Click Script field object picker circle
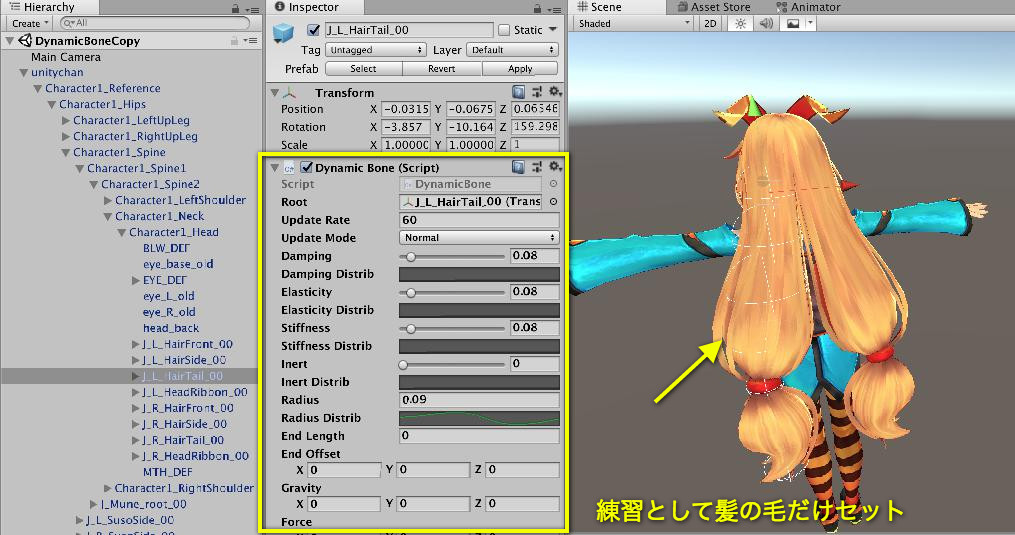The height and width of the screenshot is (535, 1015). (x=553, y=184)
